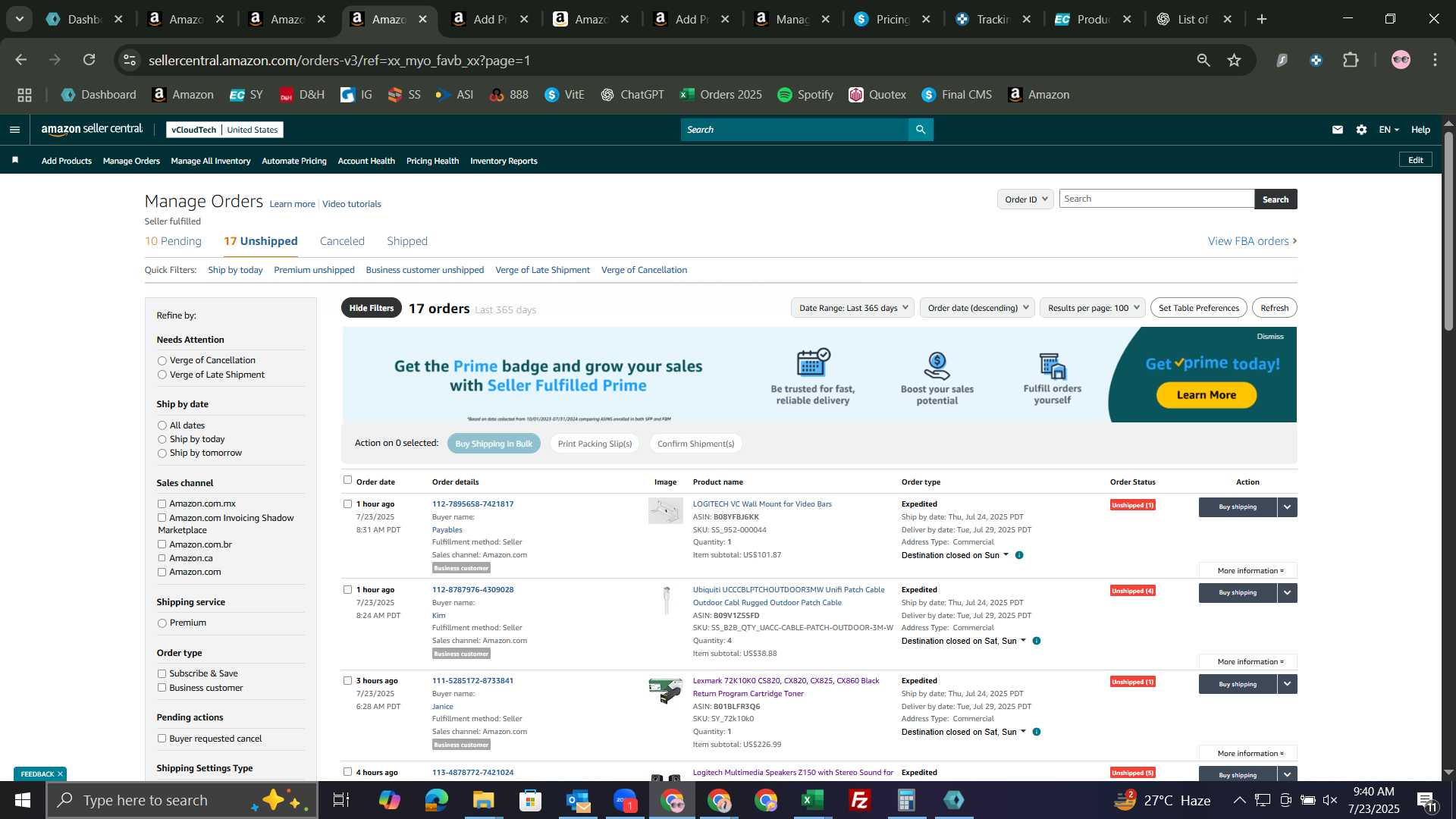The height and width of the screenshot is (819, 1456).
Task: Open the browser zoom magnifier icon
Action: point(1203,60)
